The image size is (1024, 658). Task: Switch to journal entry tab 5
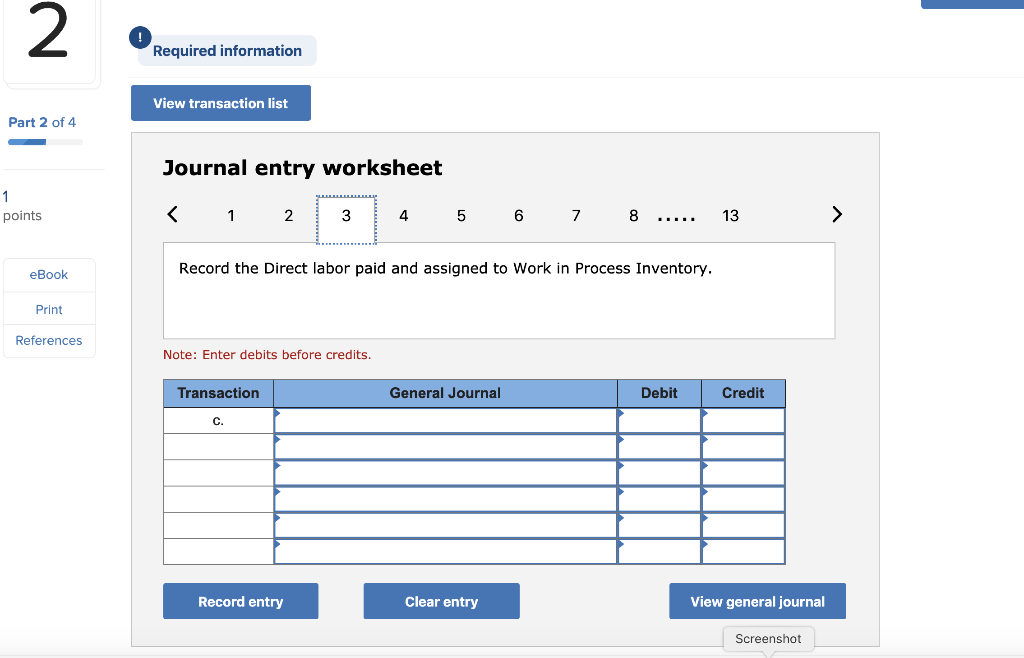click(x=461, y=215)
